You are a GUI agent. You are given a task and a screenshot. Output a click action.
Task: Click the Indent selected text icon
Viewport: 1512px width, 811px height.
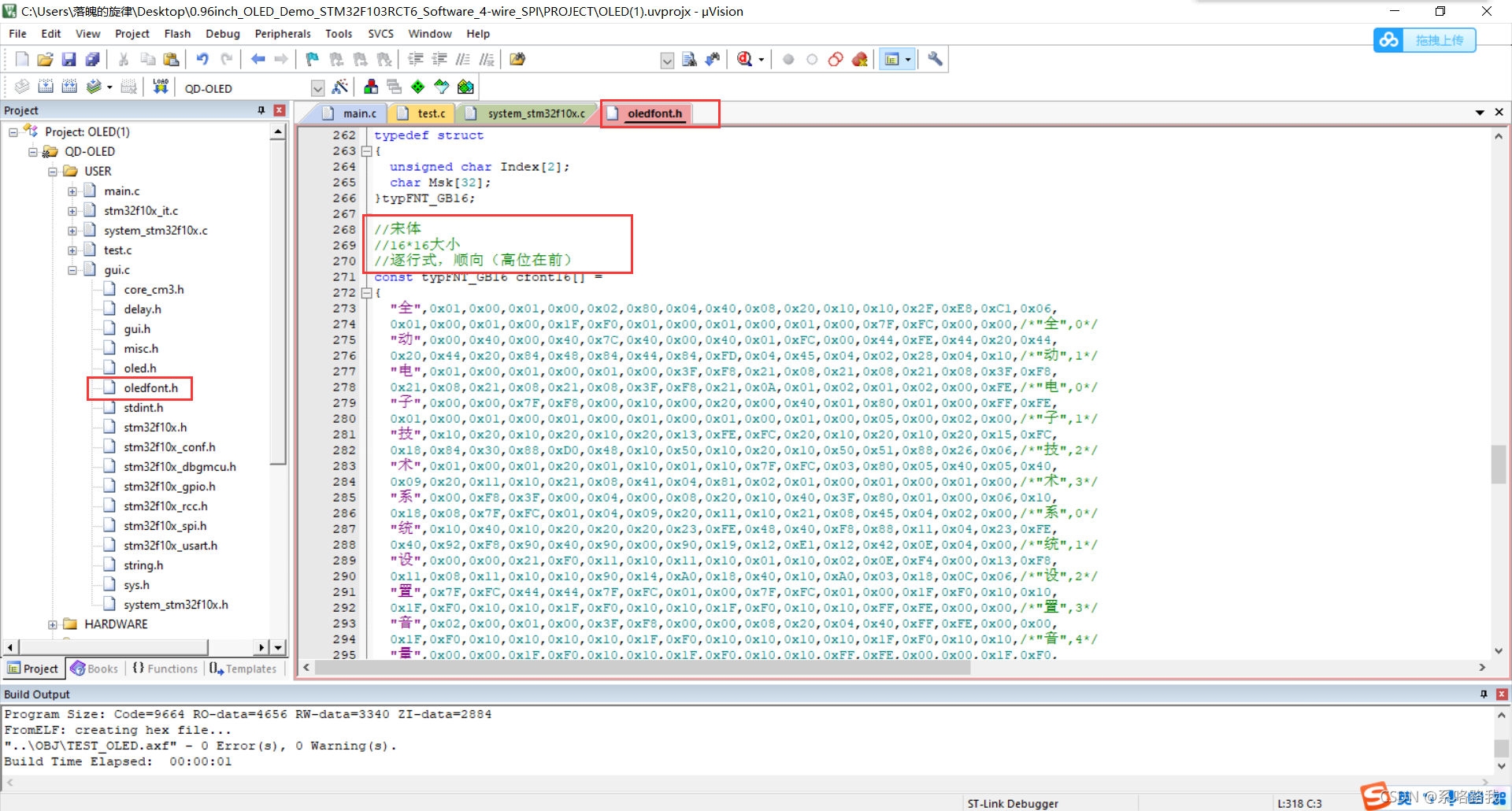(416, 59)
